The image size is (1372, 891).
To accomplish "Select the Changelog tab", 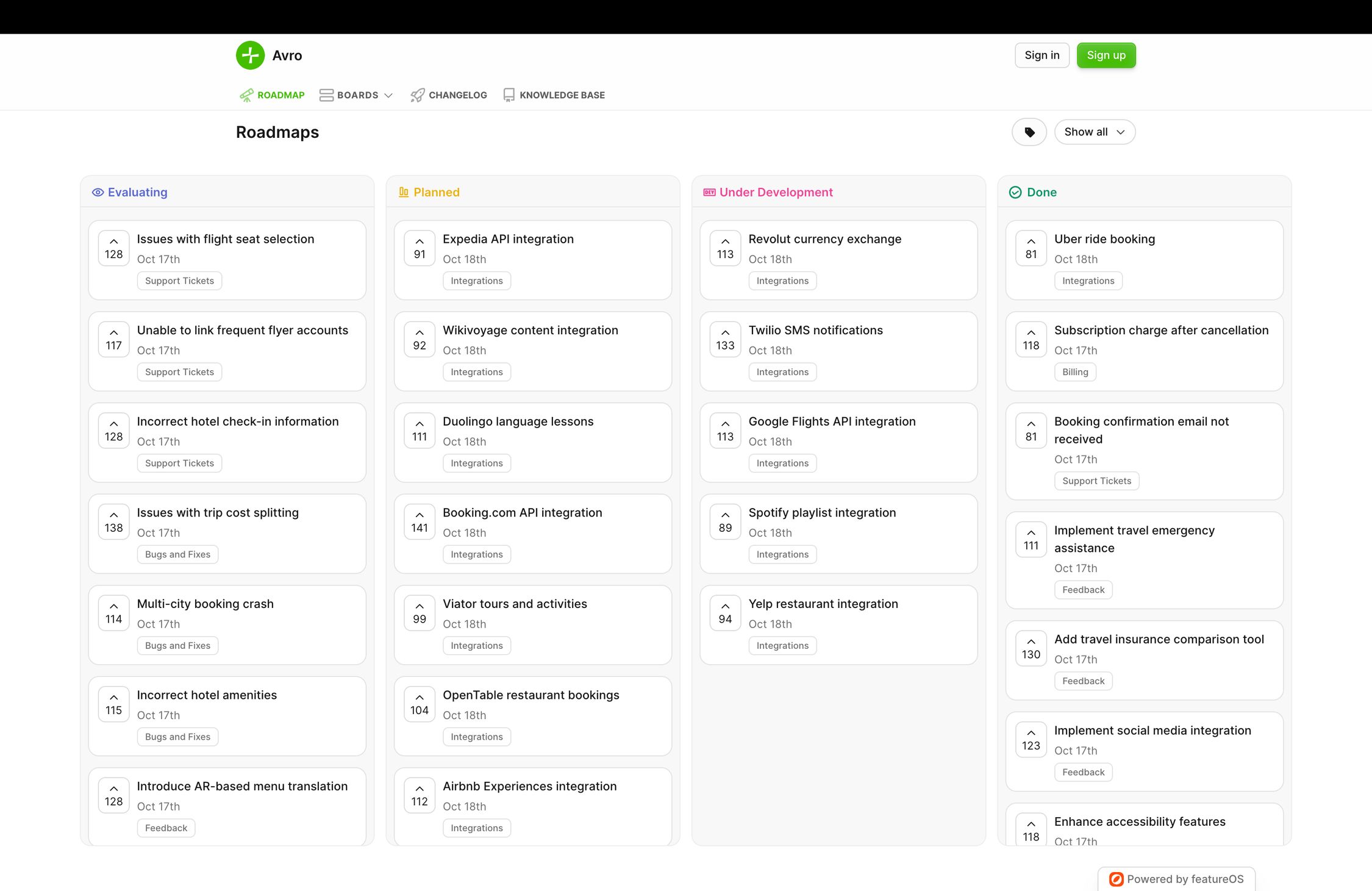I will pyautogui.click(x=449, y=95).
